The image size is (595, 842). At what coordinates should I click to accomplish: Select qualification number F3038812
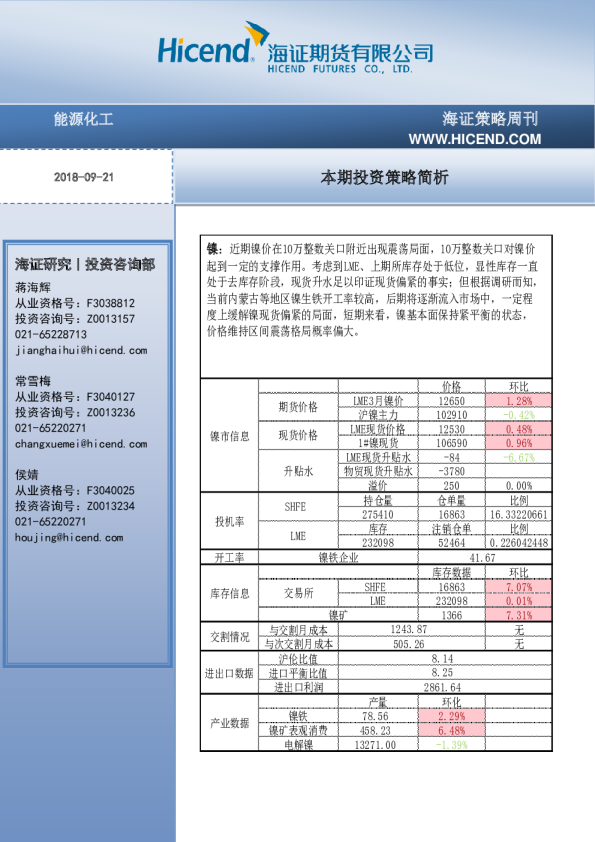pyautogui.click(x=111, y=303)
